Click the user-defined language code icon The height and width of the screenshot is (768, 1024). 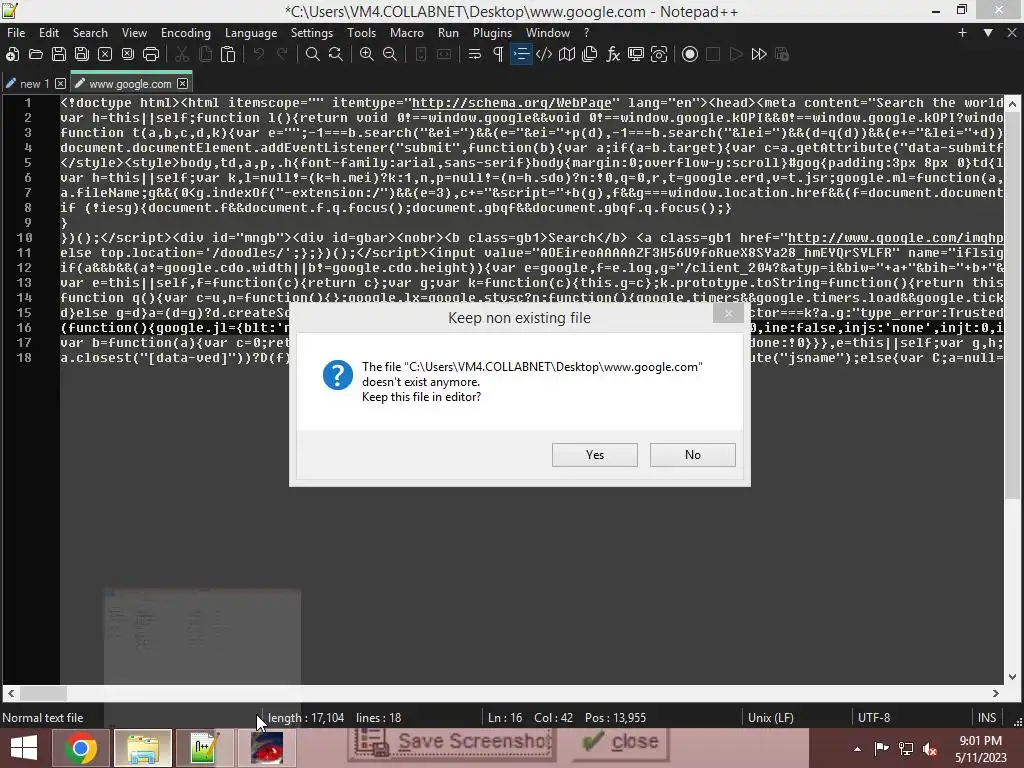(544, 54)
